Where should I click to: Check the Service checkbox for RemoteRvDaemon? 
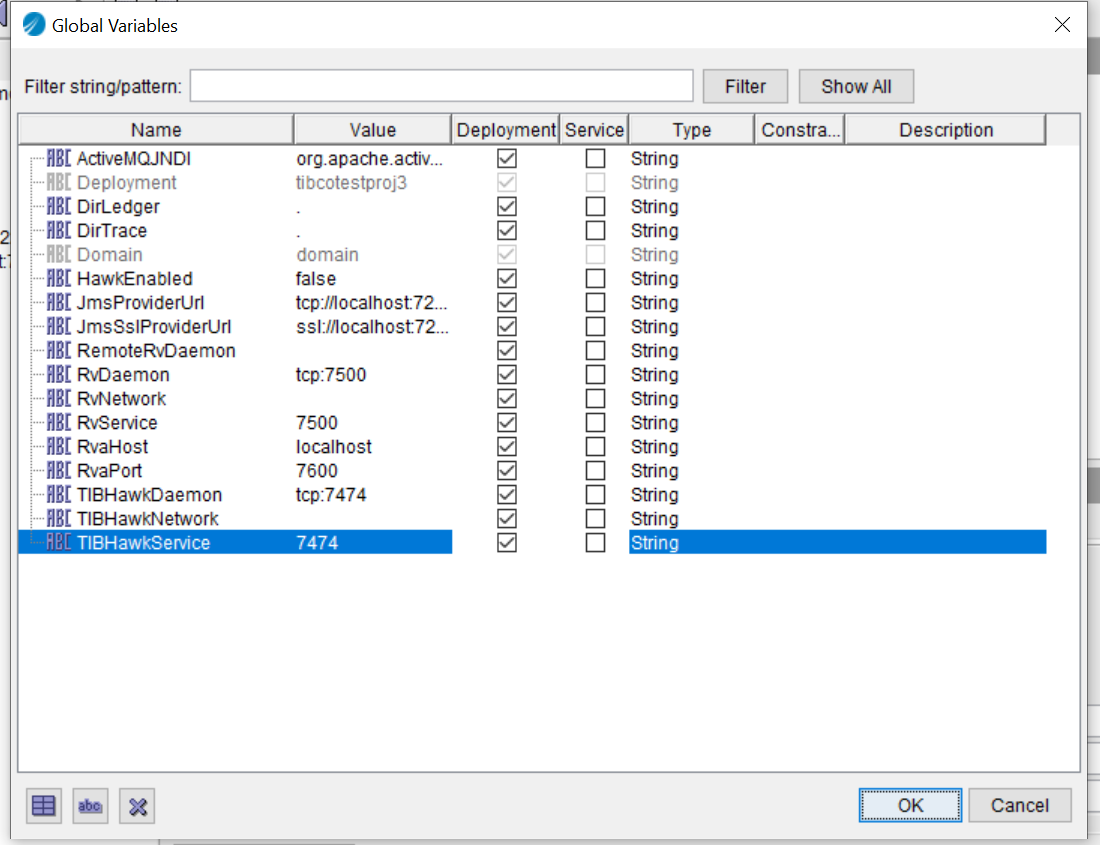[596, 351]
